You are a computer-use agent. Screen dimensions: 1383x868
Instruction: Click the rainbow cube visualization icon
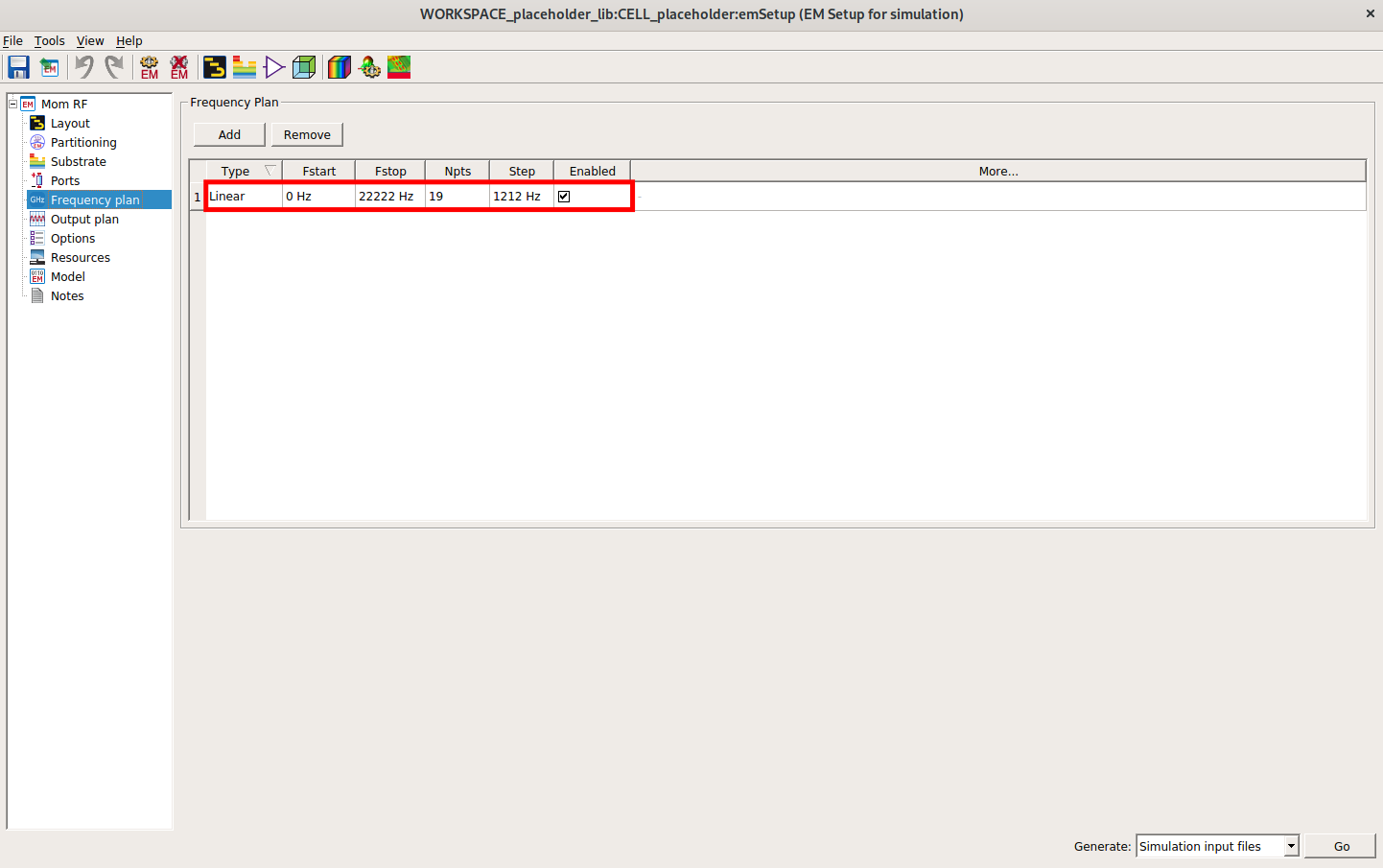[x=340, y=67]
